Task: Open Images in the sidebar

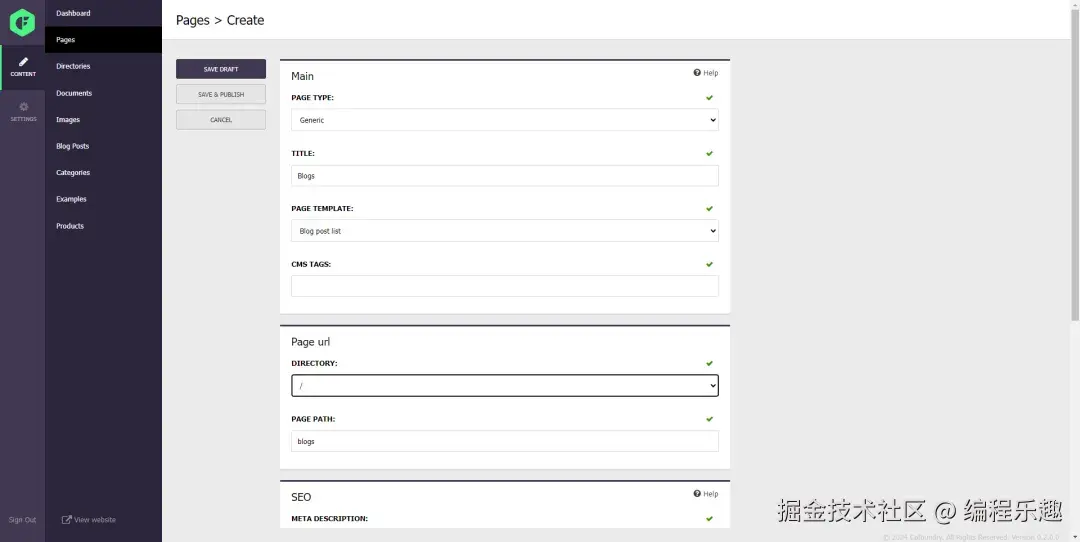Action: 103,120
